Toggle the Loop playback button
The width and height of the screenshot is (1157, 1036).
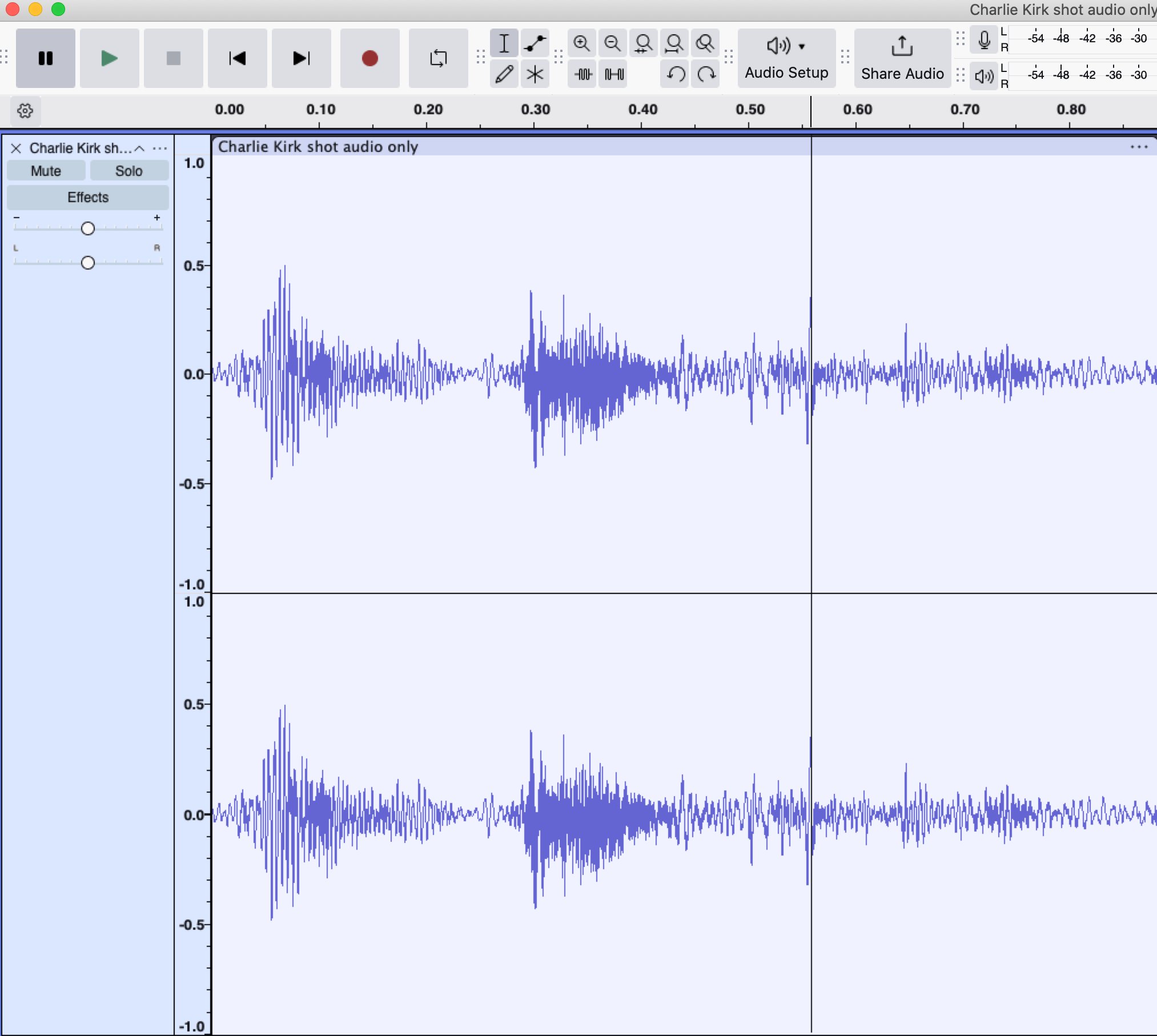pos(438,58)
